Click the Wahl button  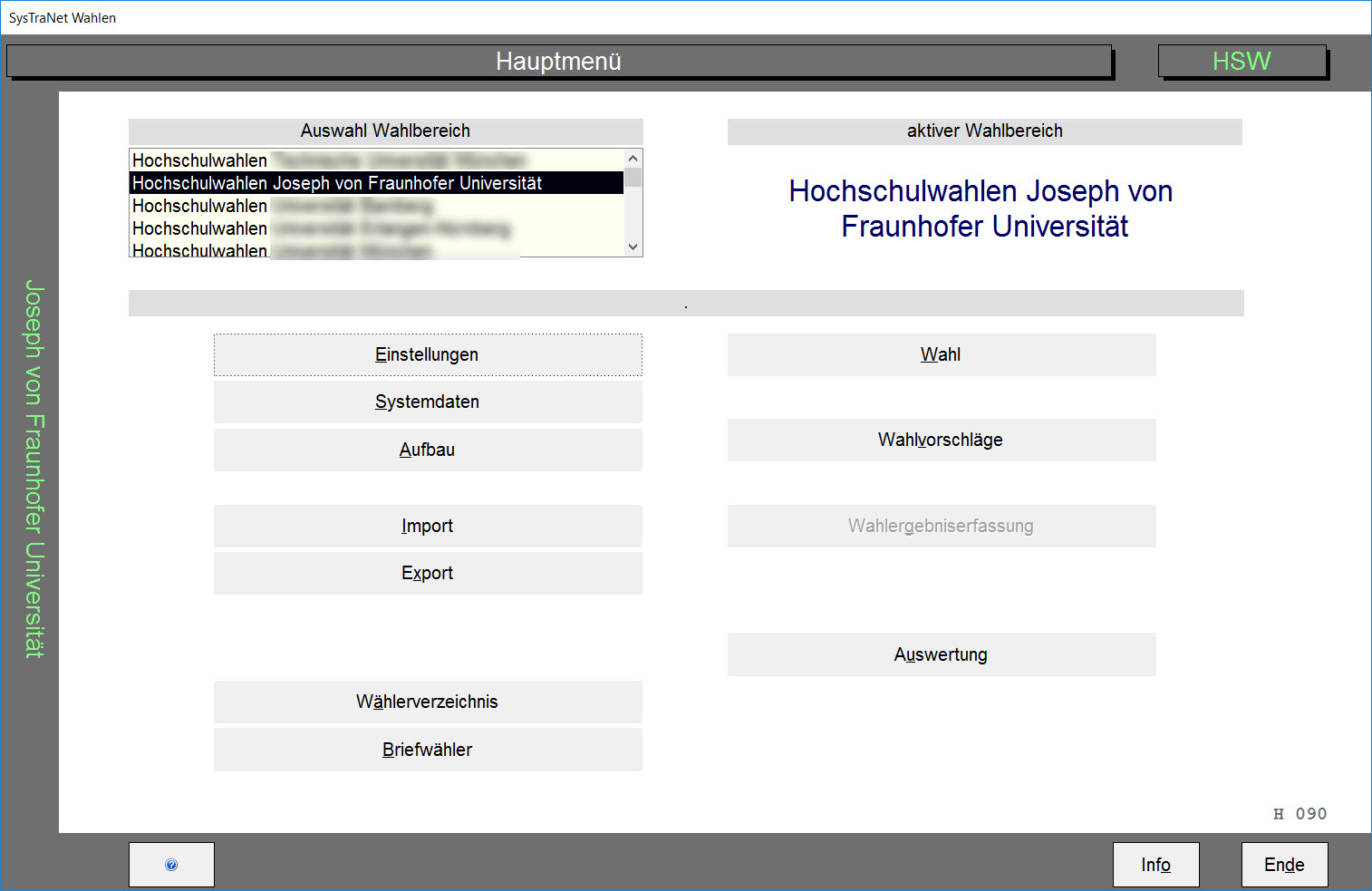942,354
